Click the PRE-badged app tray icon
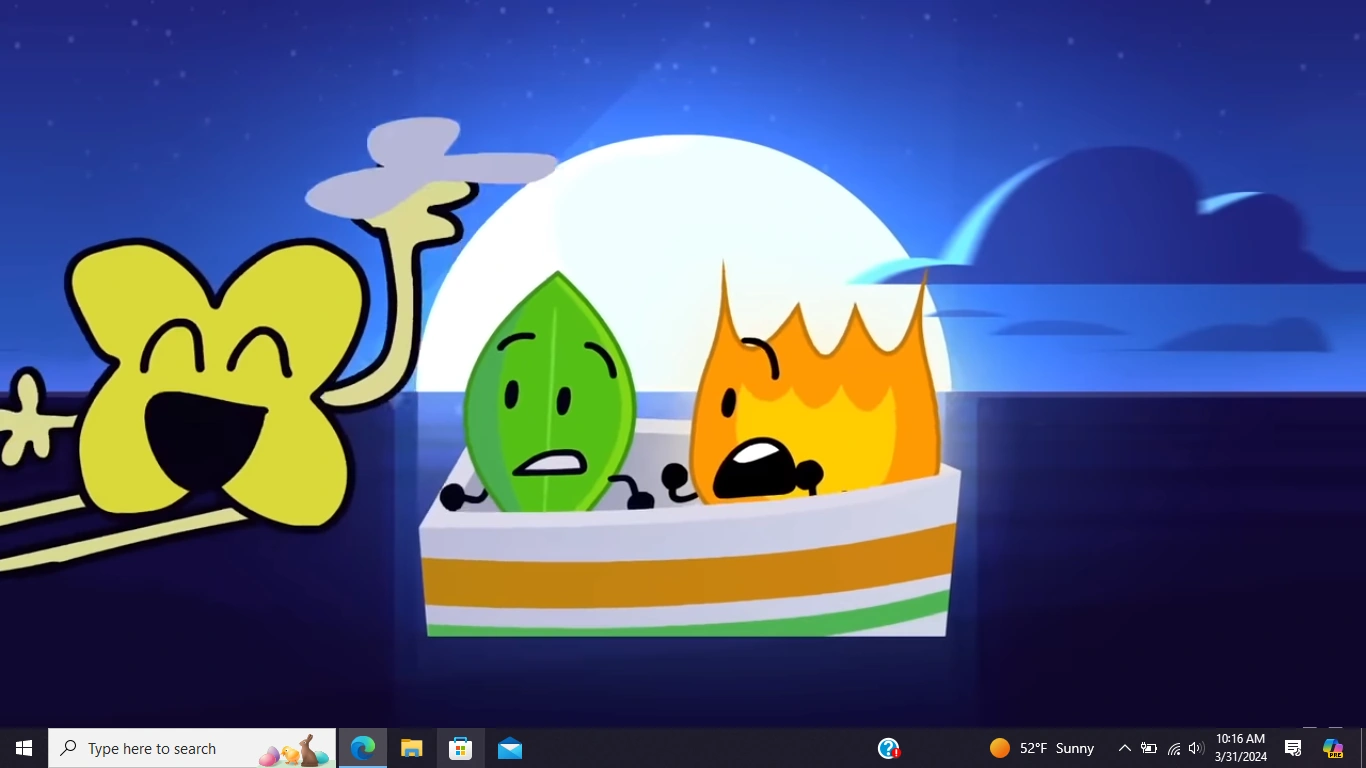The height and width of the screenshot is (768, 1366). coord(1333,747)
